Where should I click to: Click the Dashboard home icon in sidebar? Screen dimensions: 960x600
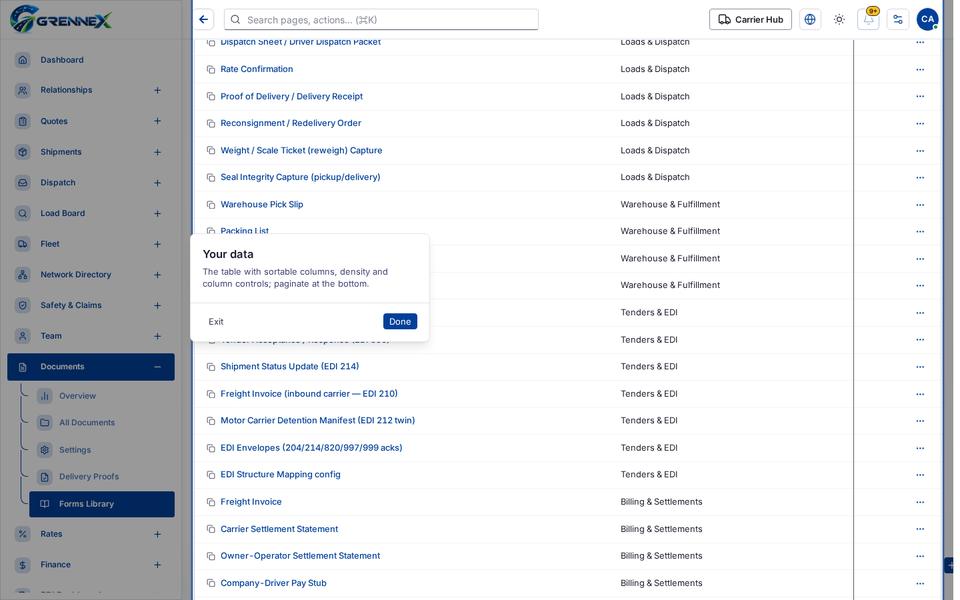tap(23, 60)
